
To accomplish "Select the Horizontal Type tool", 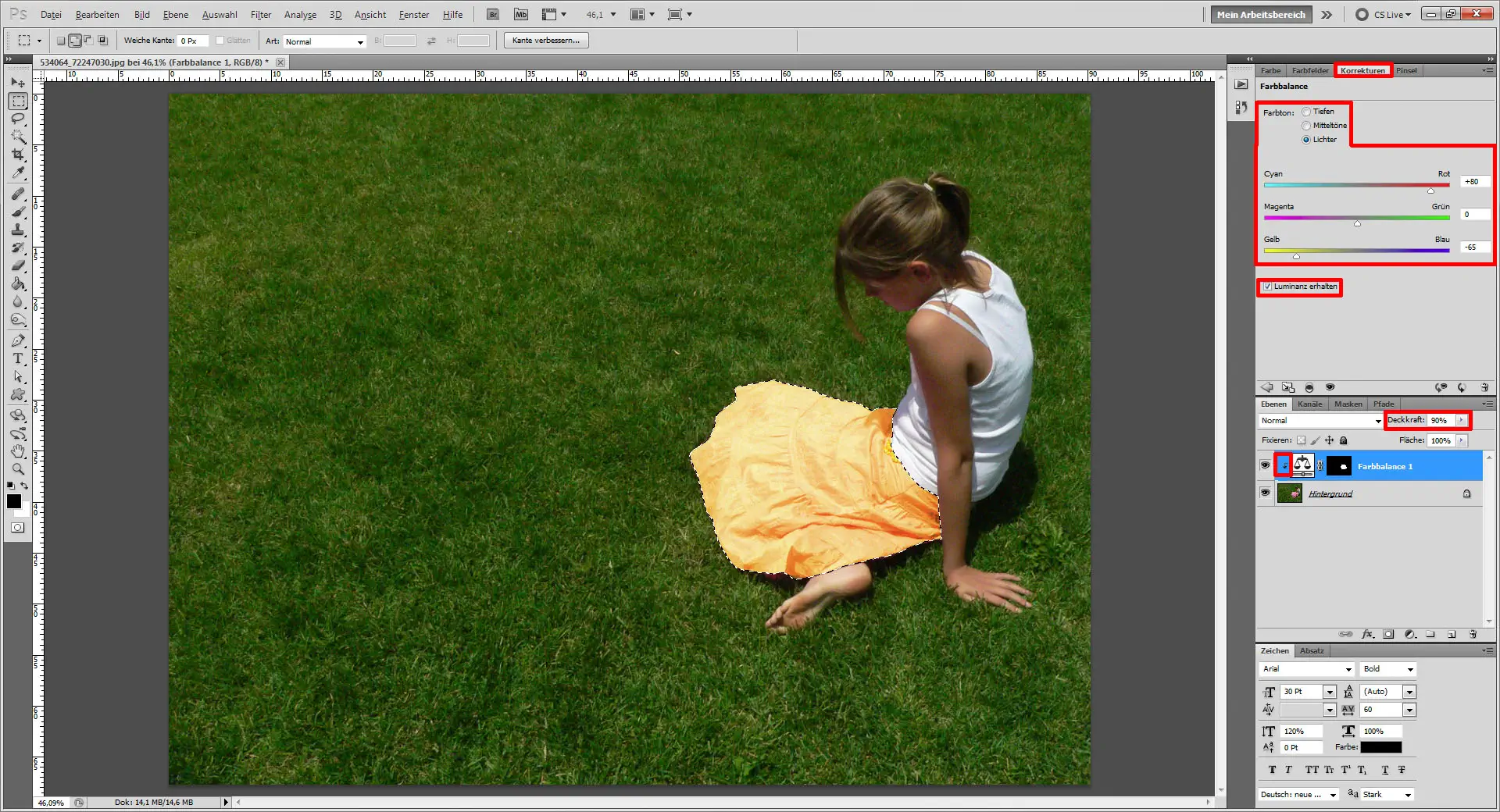I will pos(19,359).
